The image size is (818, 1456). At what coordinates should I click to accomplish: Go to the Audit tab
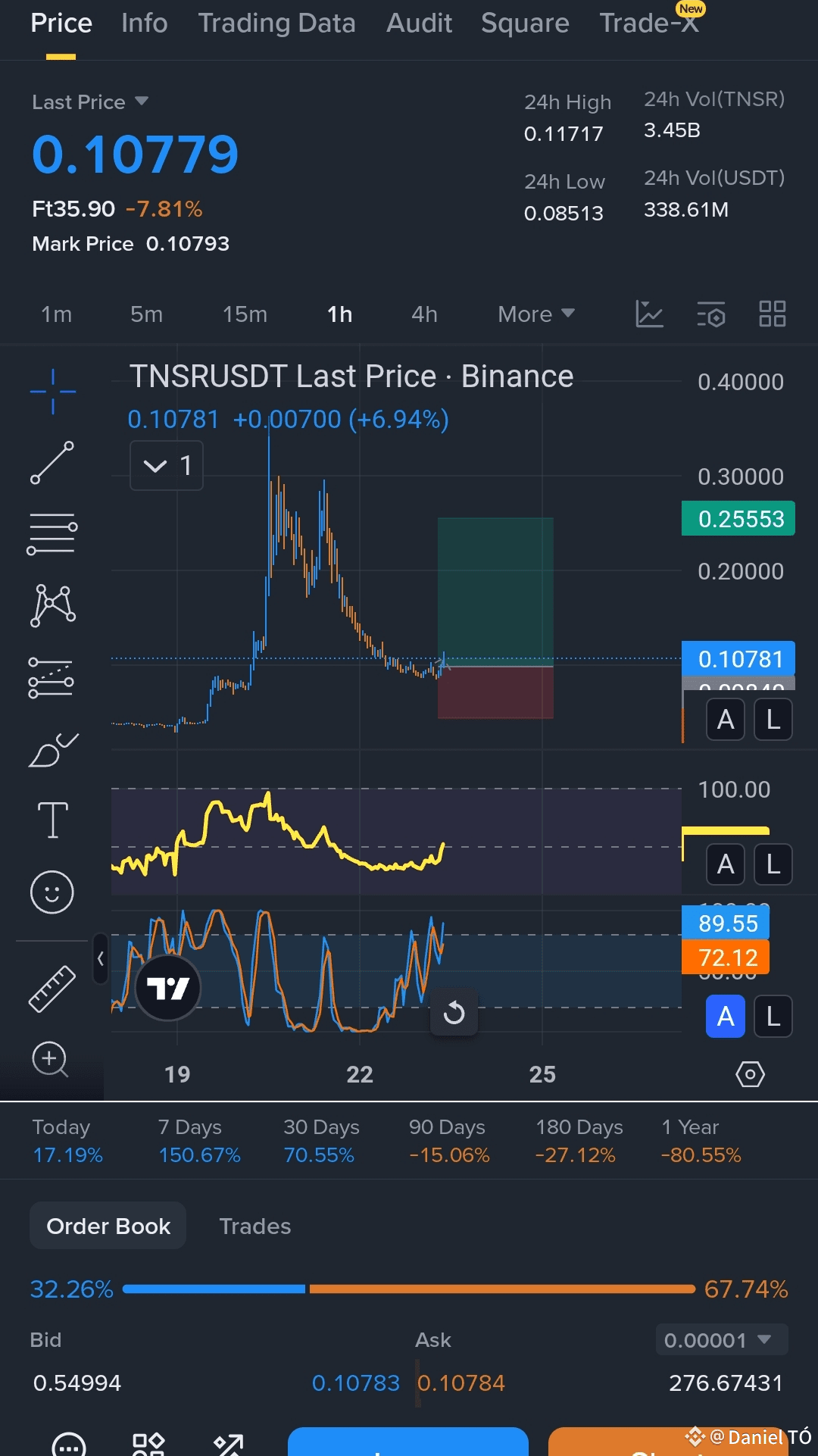(x=419, y=23)
